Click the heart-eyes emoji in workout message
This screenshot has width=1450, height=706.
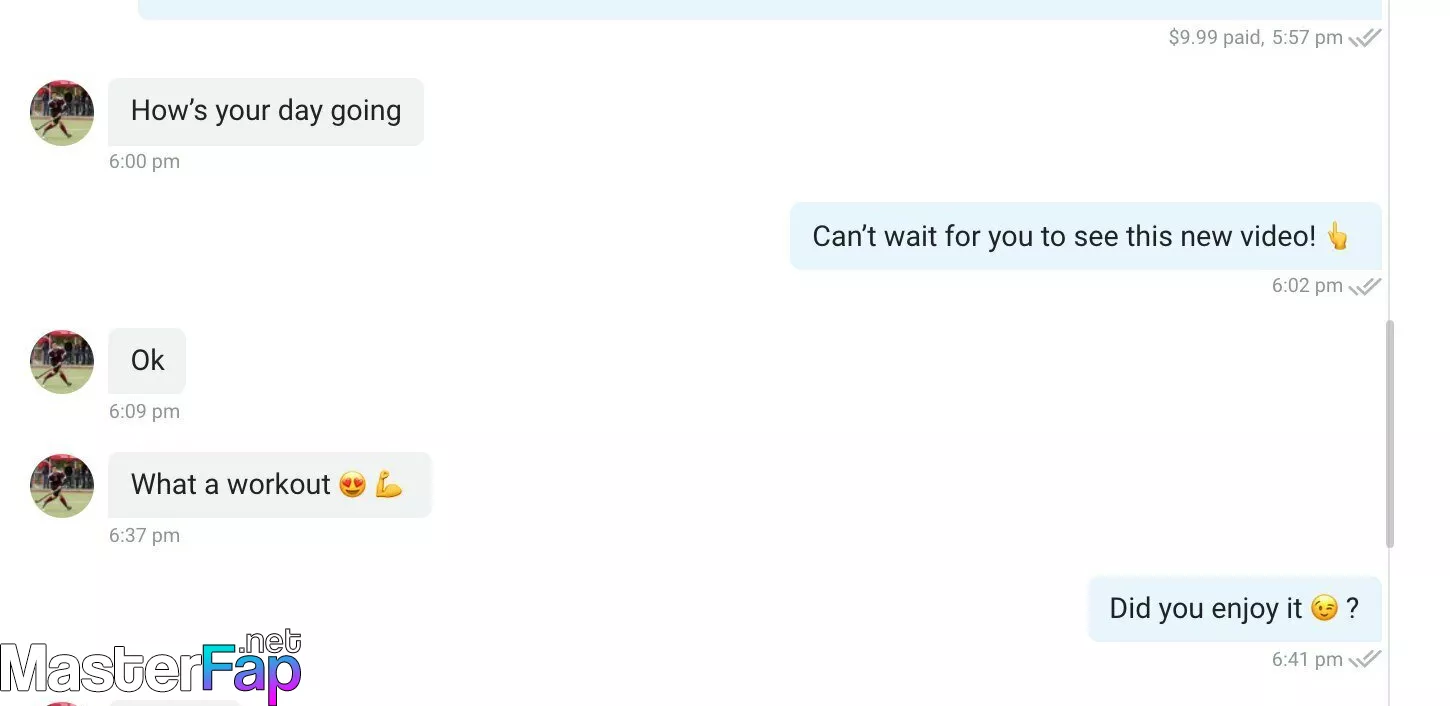click(352, 485)
